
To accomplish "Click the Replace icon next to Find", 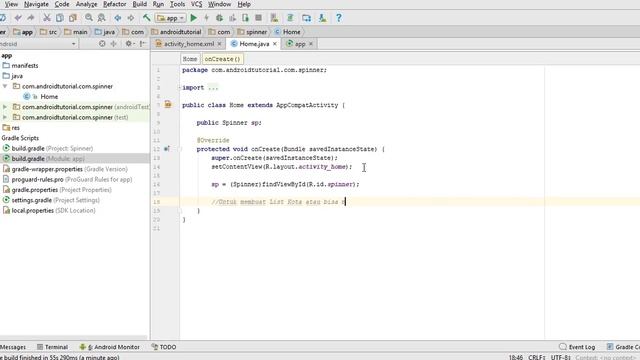I will (x=102, y=18).
